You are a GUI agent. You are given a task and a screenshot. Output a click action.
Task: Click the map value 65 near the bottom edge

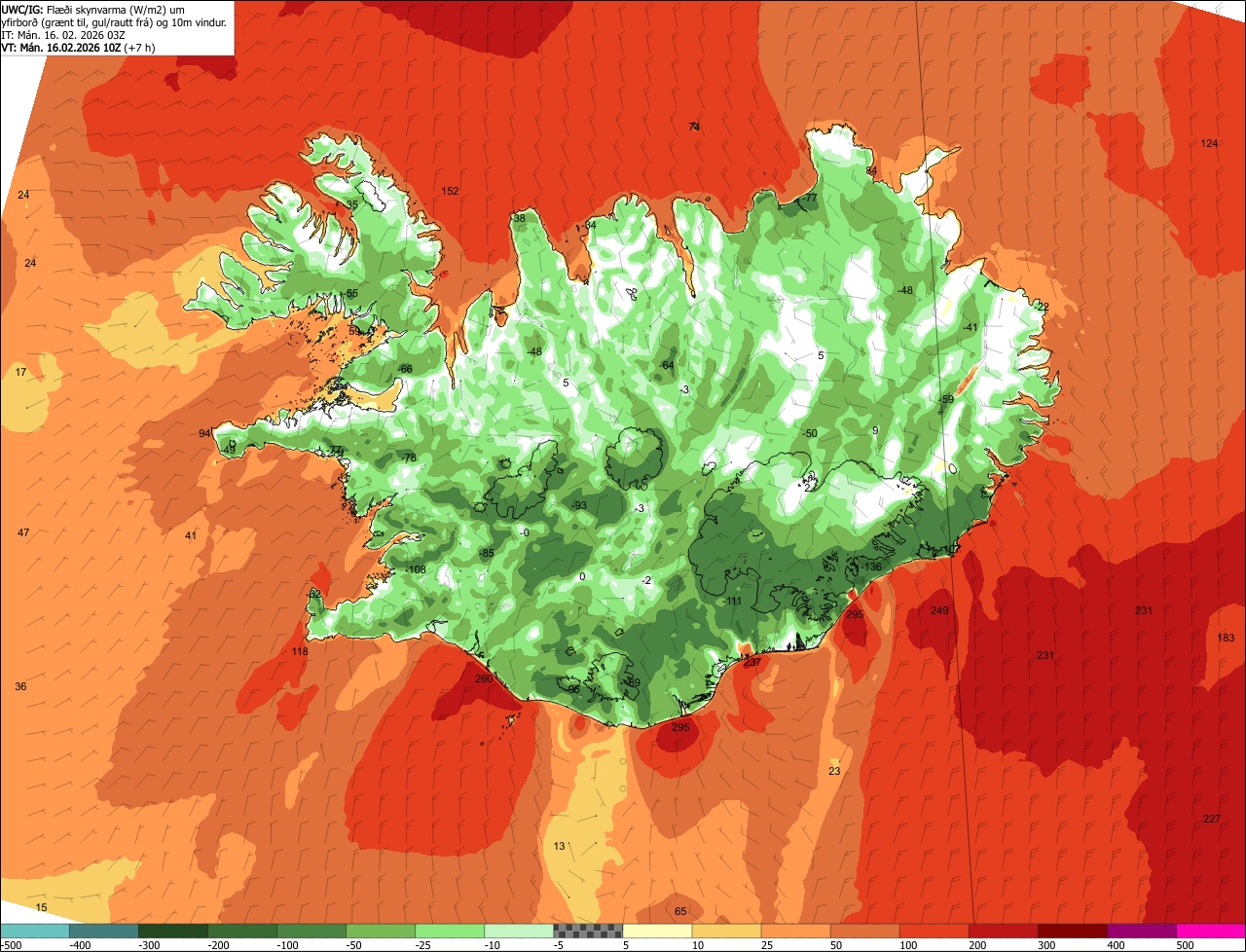(x=680, y=912)
